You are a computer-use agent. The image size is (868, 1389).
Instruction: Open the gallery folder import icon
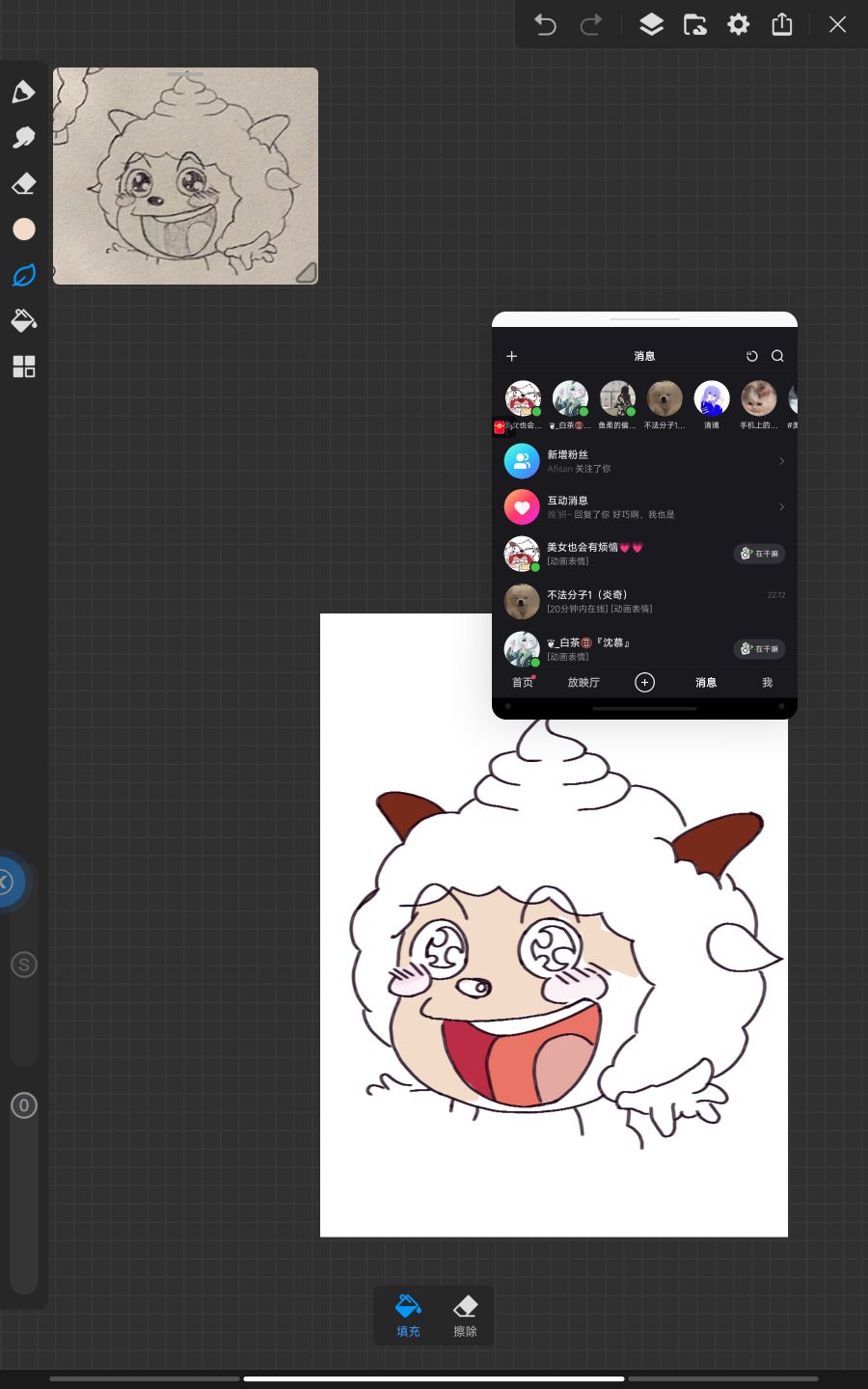(694, 24)
